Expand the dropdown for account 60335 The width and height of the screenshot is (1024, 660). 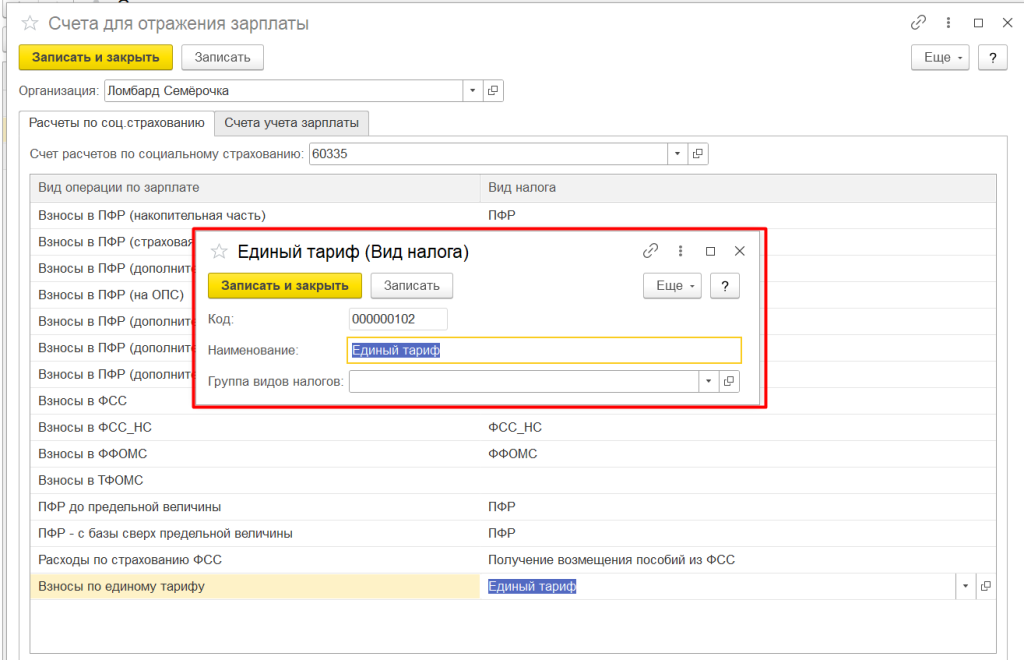point(678,154)
